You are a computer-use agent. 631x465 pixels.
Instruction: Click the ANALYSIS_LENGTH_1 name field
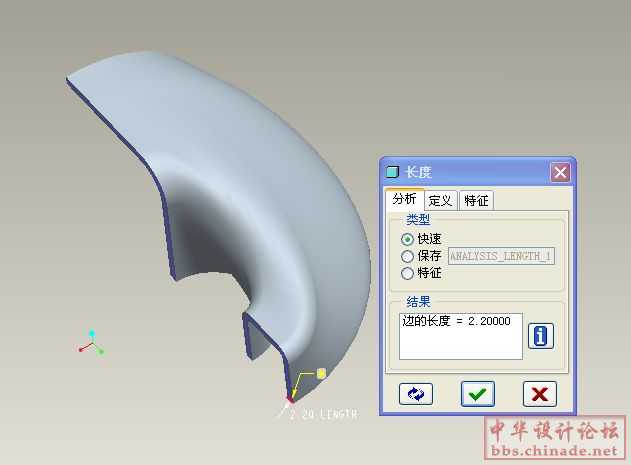(x=501, y=256)
